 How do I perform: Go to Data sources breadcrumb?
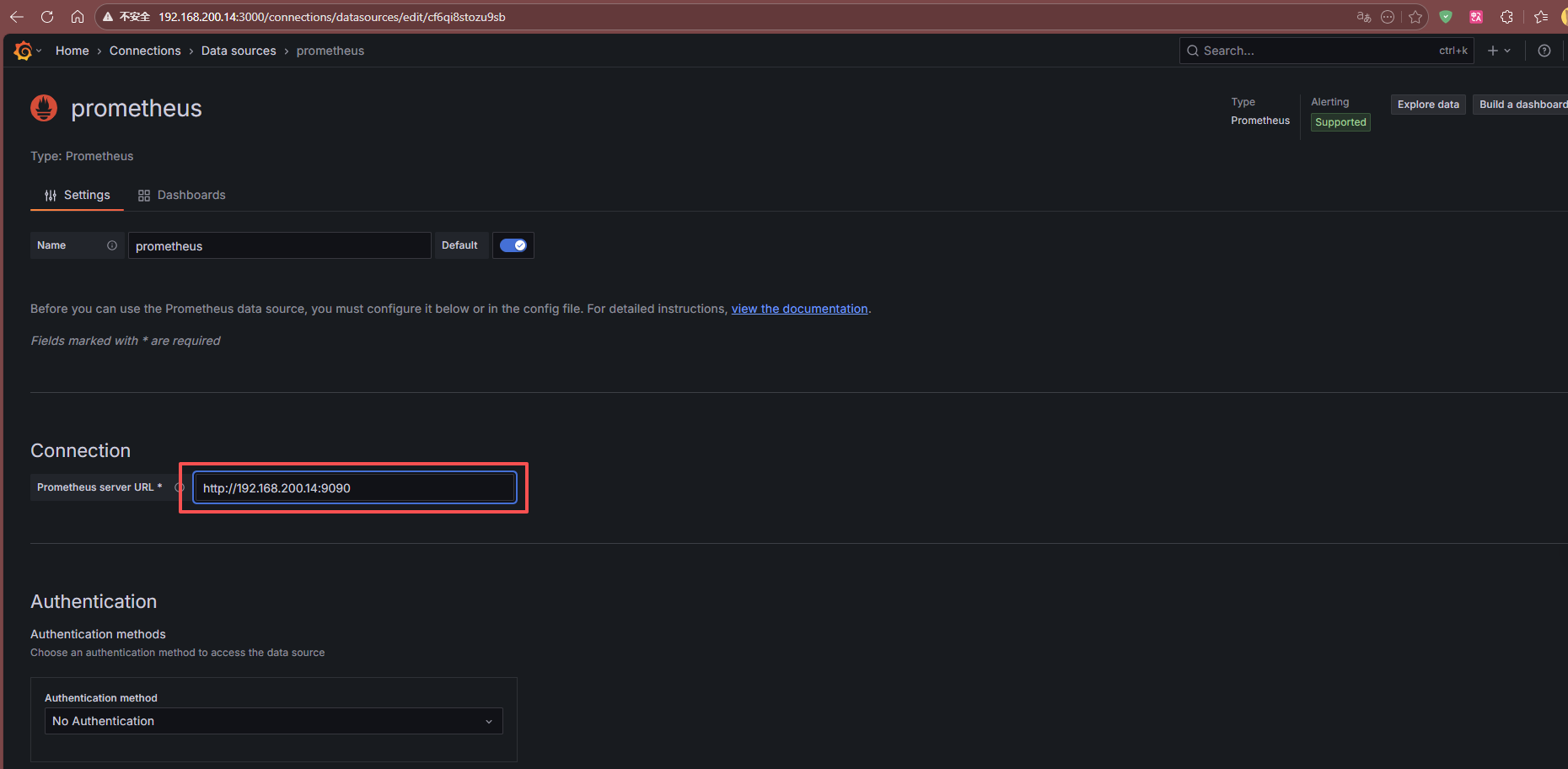point(239,51)
